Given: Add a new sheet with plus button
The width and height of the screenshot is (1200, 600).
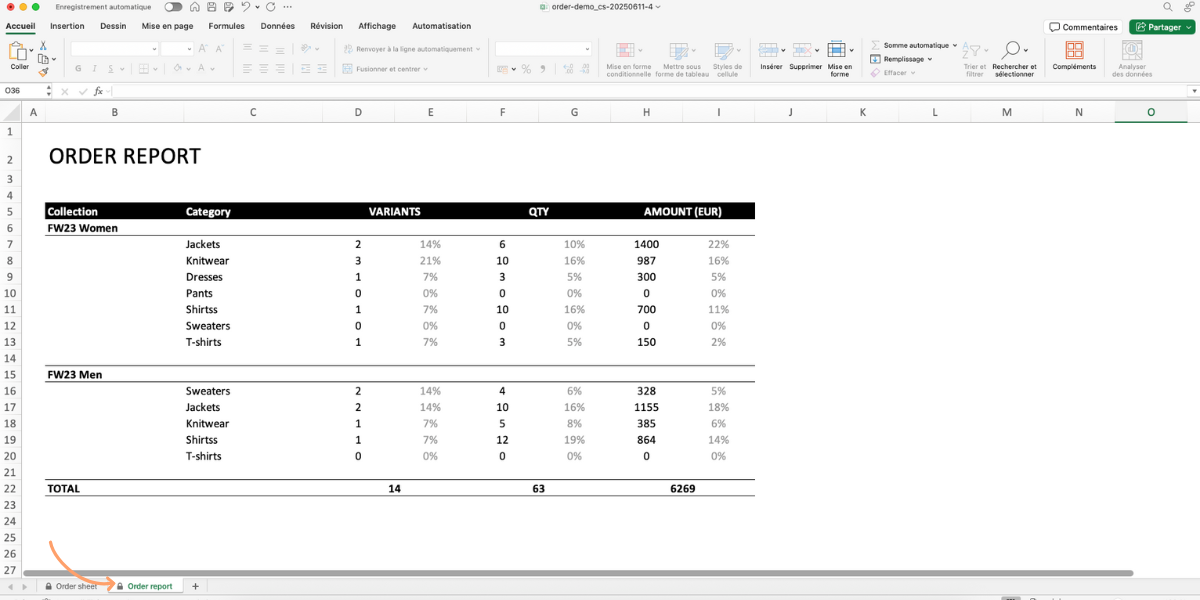Looking at the screenshot, I should click(x=195, y=586).
